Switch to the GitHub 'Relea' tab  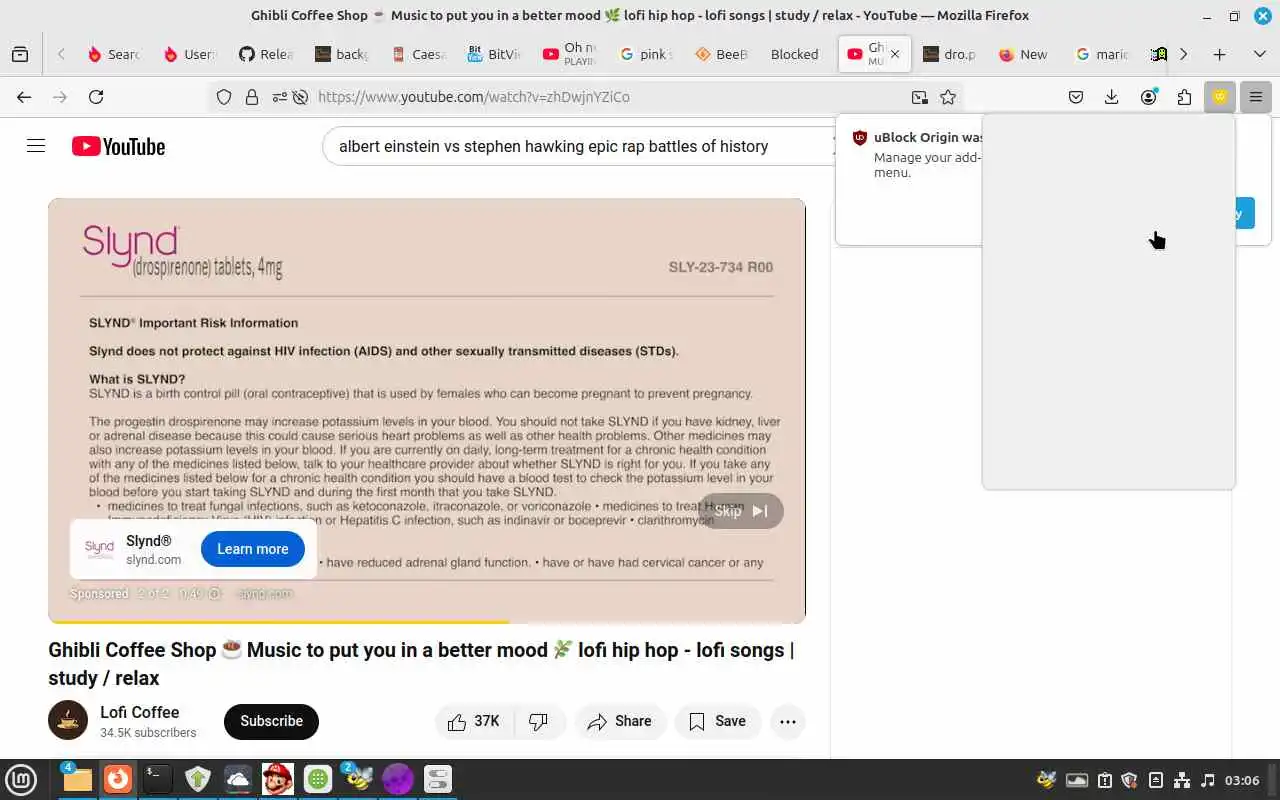click(266, 54)
